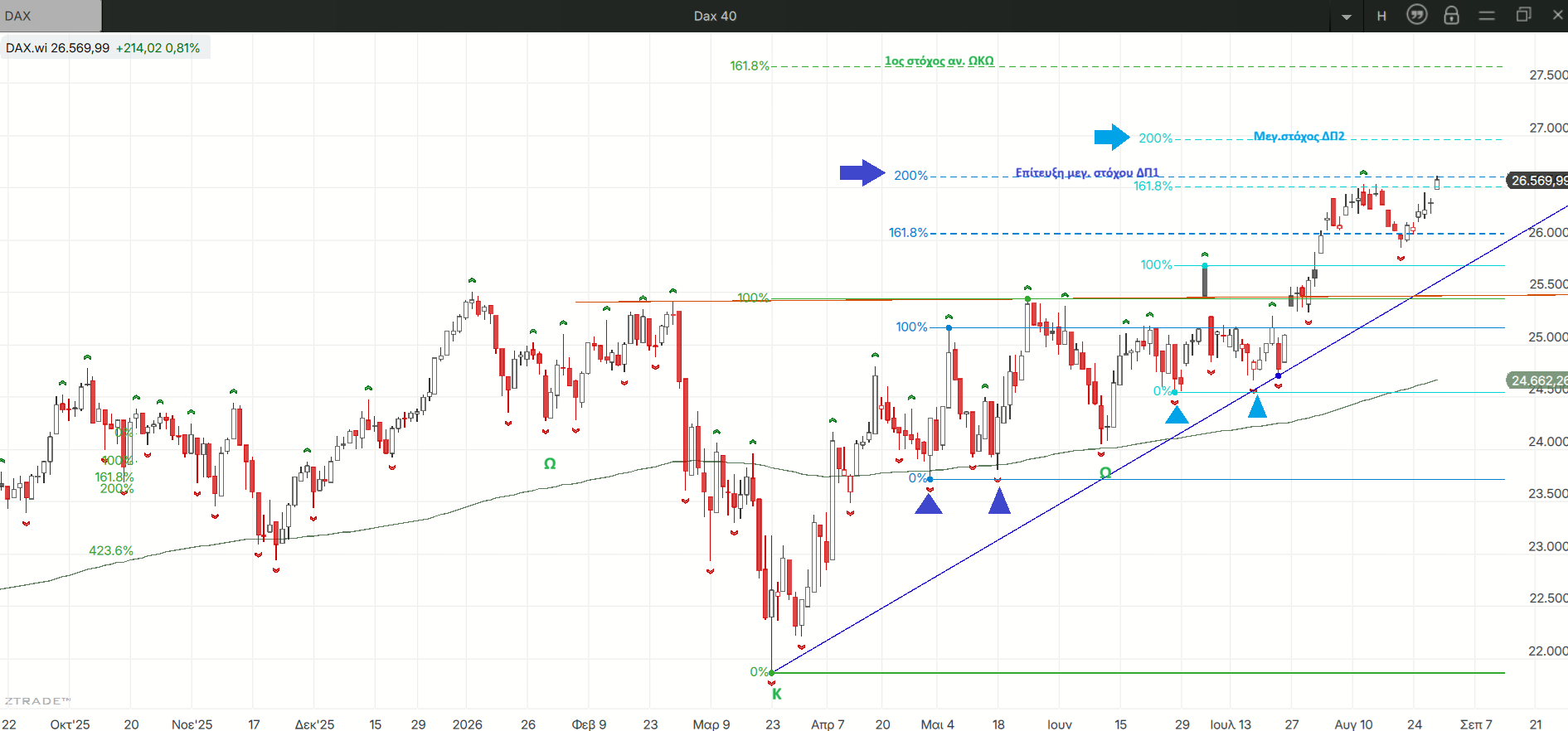Click the Dax 40 window title
This screenshot has width=1568, height=731.
click(715, 16)
